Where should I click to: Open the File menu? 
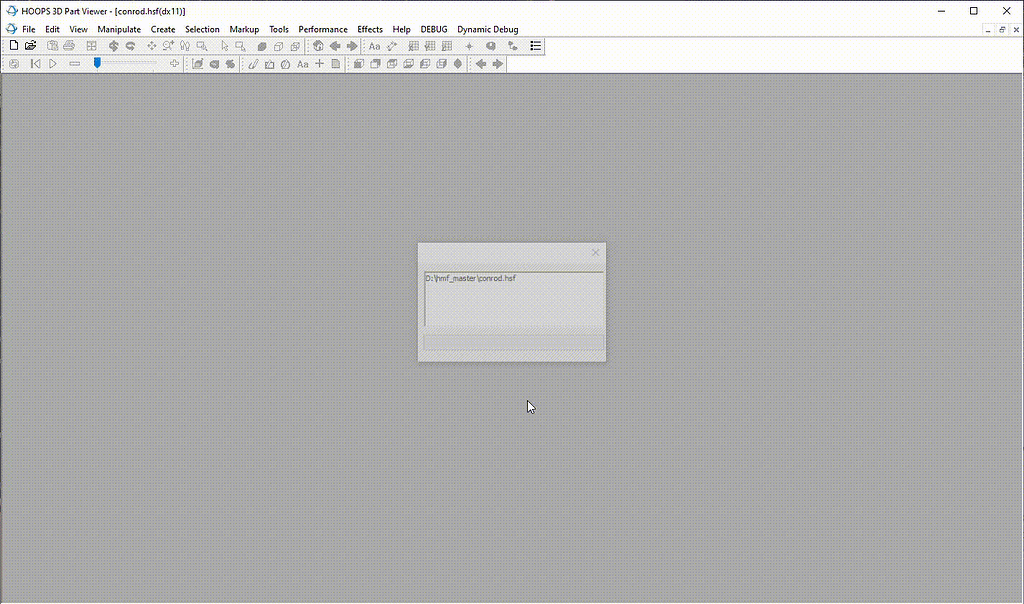pos(28,29)
